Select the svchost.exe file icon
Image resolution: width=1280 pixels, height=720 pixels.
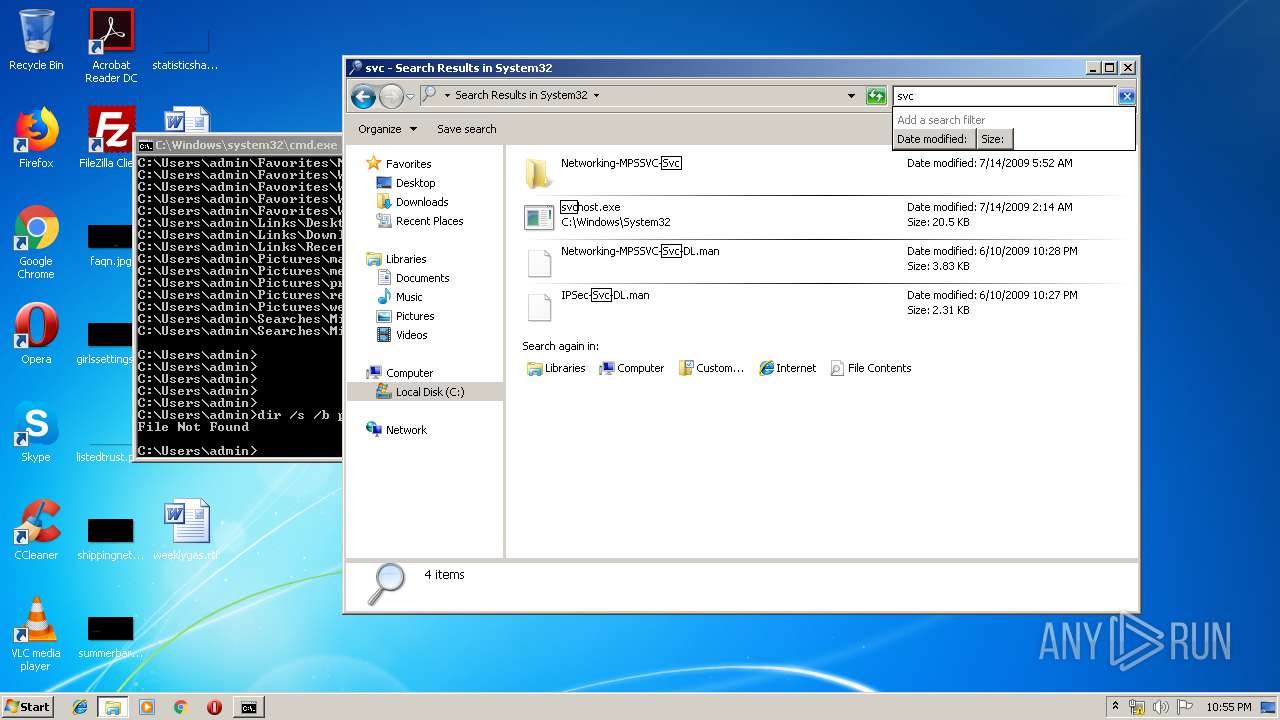click(539, 217)
